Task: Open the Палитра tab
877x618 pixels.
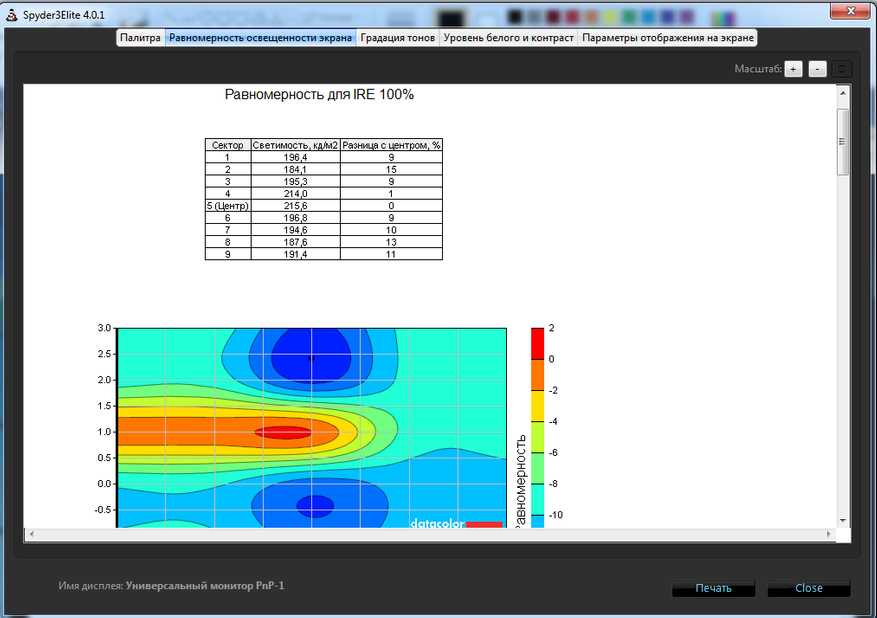Action: coord(140,38)
